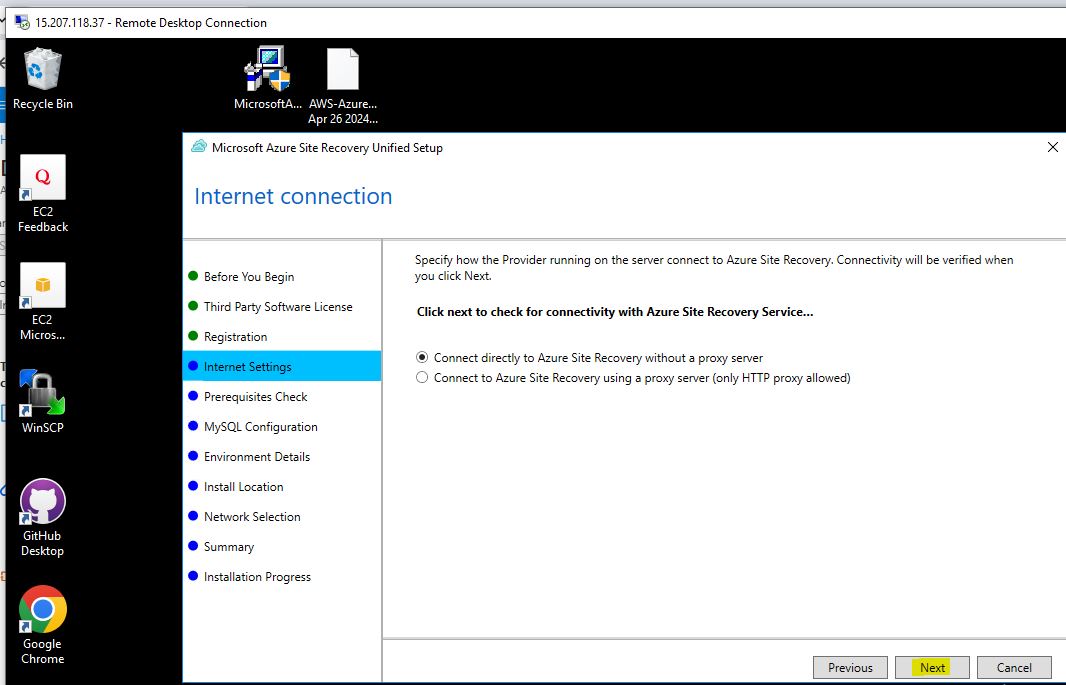Select the MySQL Configuration step
The width and height of the screenshot is (1066, 685).
(x=260, y=427)
